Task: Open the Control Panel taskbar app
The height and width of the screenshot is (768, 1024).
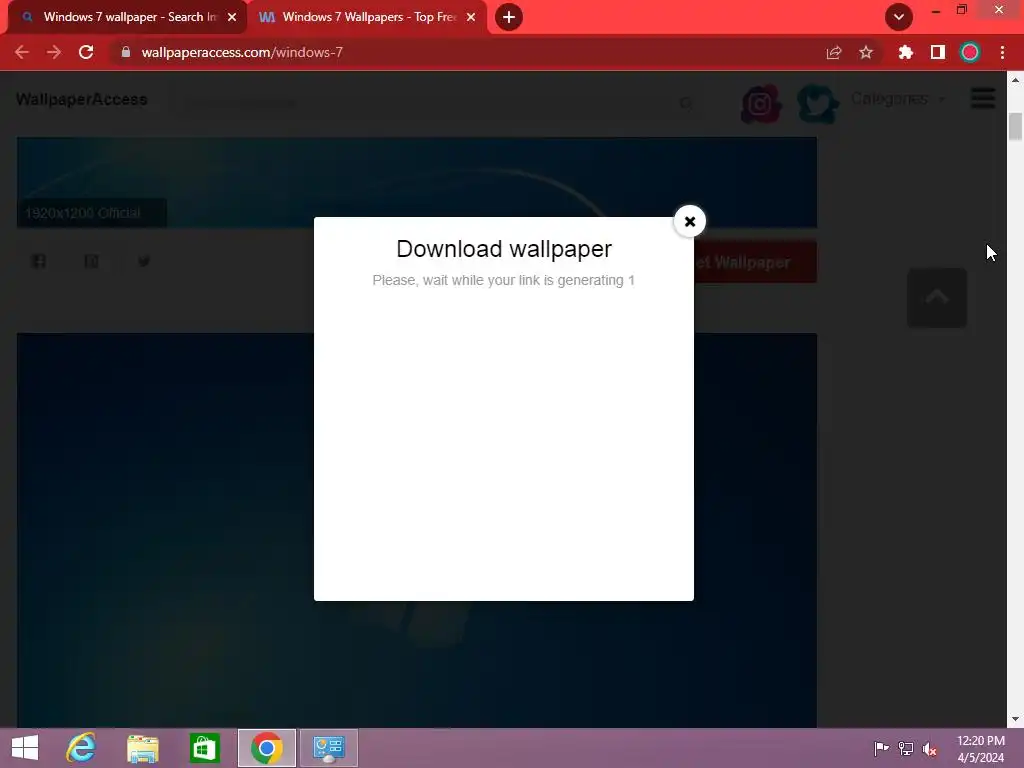Action: [x=328, y=748]
